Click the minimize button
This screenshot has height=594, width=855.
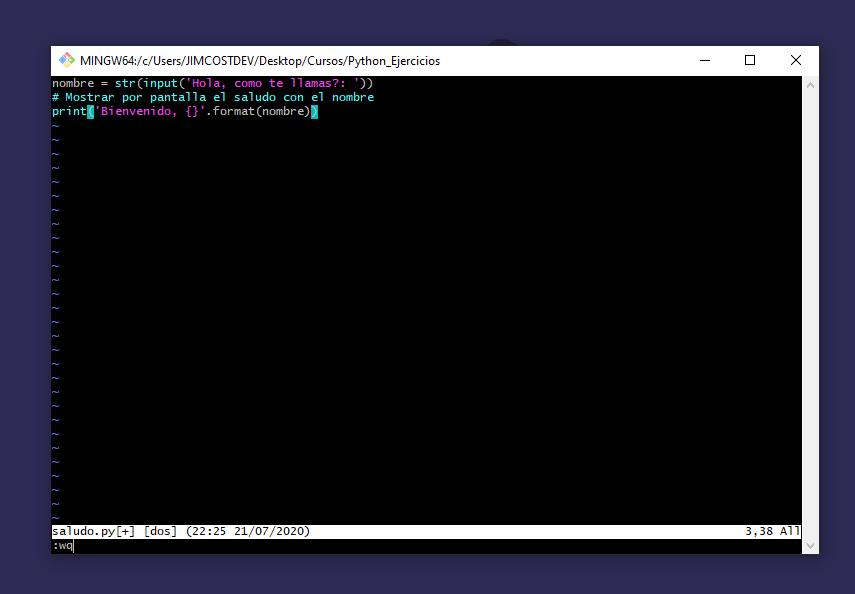click(705, 60)
